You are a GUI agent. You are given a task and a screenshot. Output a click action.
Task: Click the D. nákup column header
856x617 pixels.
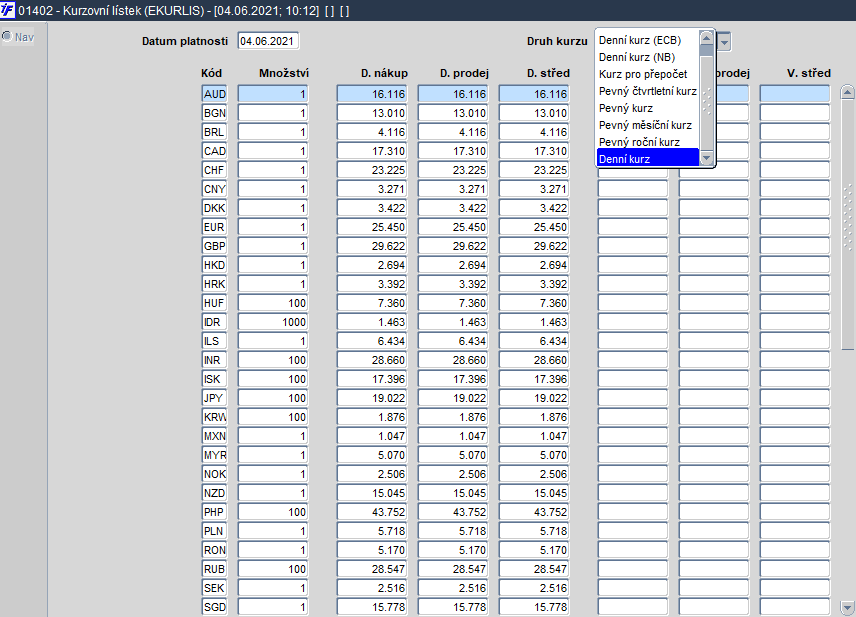point(384,73)
